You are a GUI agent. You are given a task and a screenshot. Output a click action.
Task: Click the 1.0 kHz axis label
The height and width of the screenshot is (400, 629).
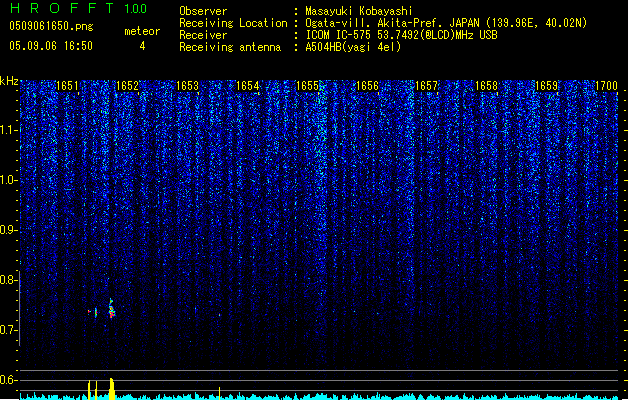pos(9,180)
